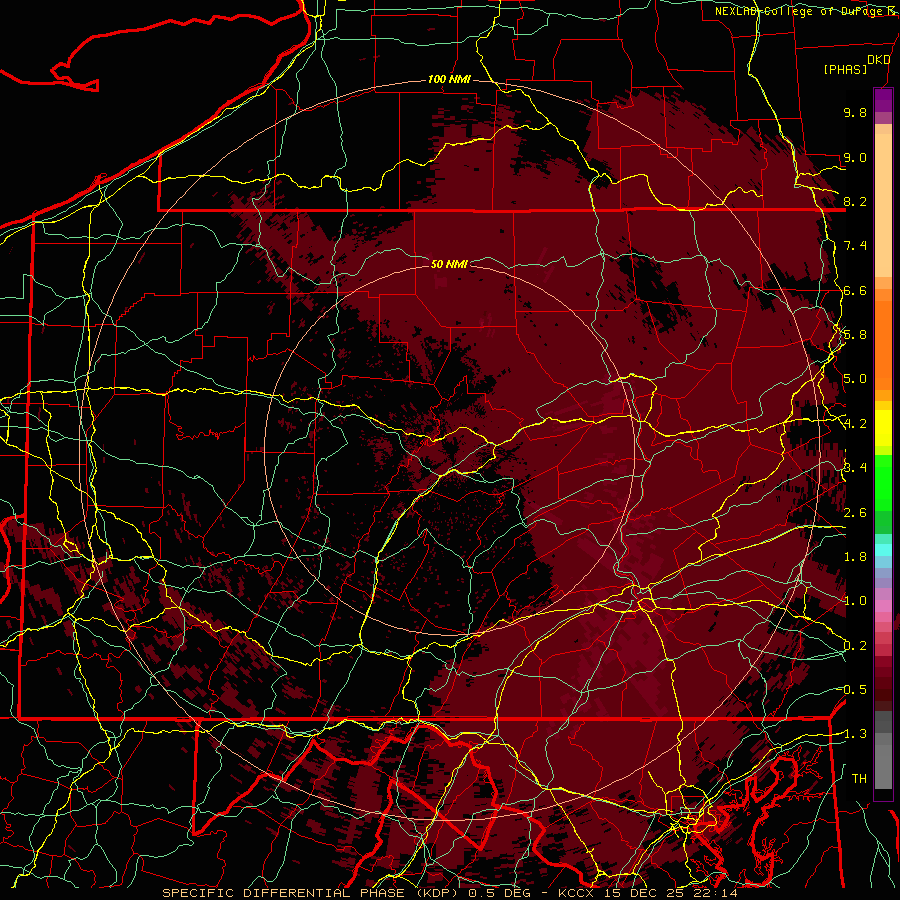Click the 1.0 value on the scale
This screenshot has width=900, height=900.
pyautogui.click(x=855, y=601)
